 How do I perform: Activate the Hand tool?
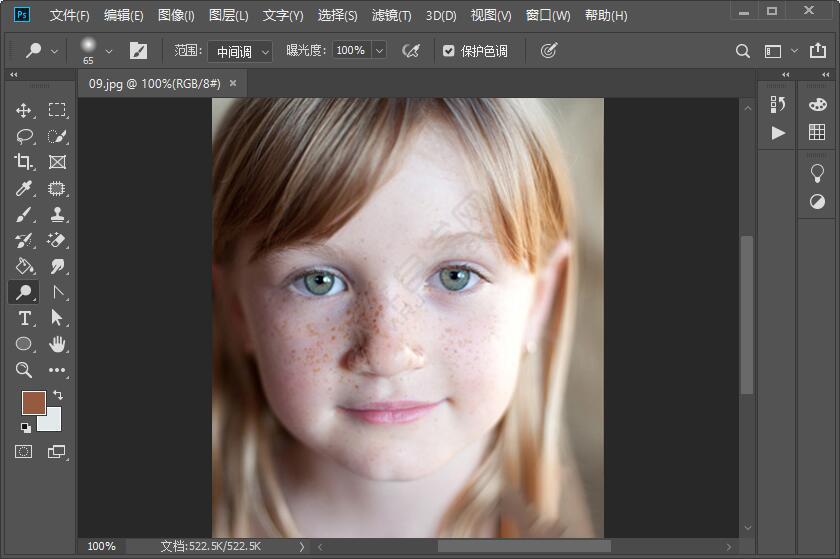[57, 344]
